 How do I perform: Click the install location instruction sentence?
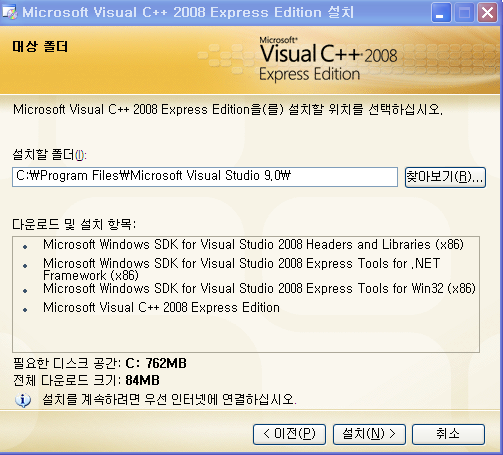coord(228,110)
